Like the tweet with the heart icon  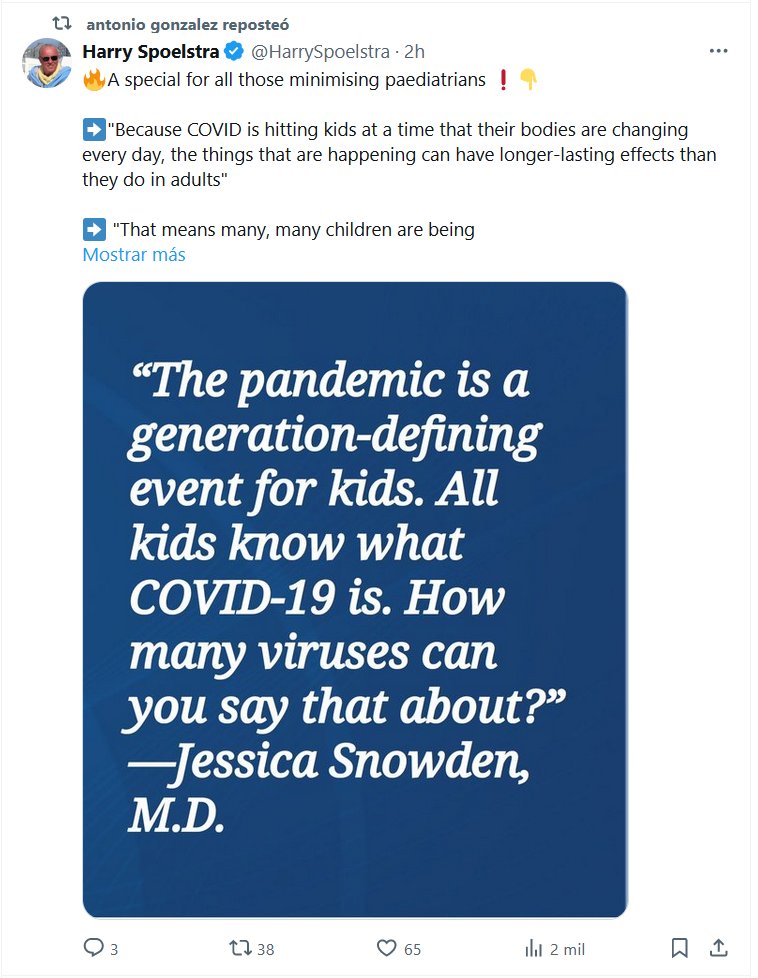coord(387,948)
